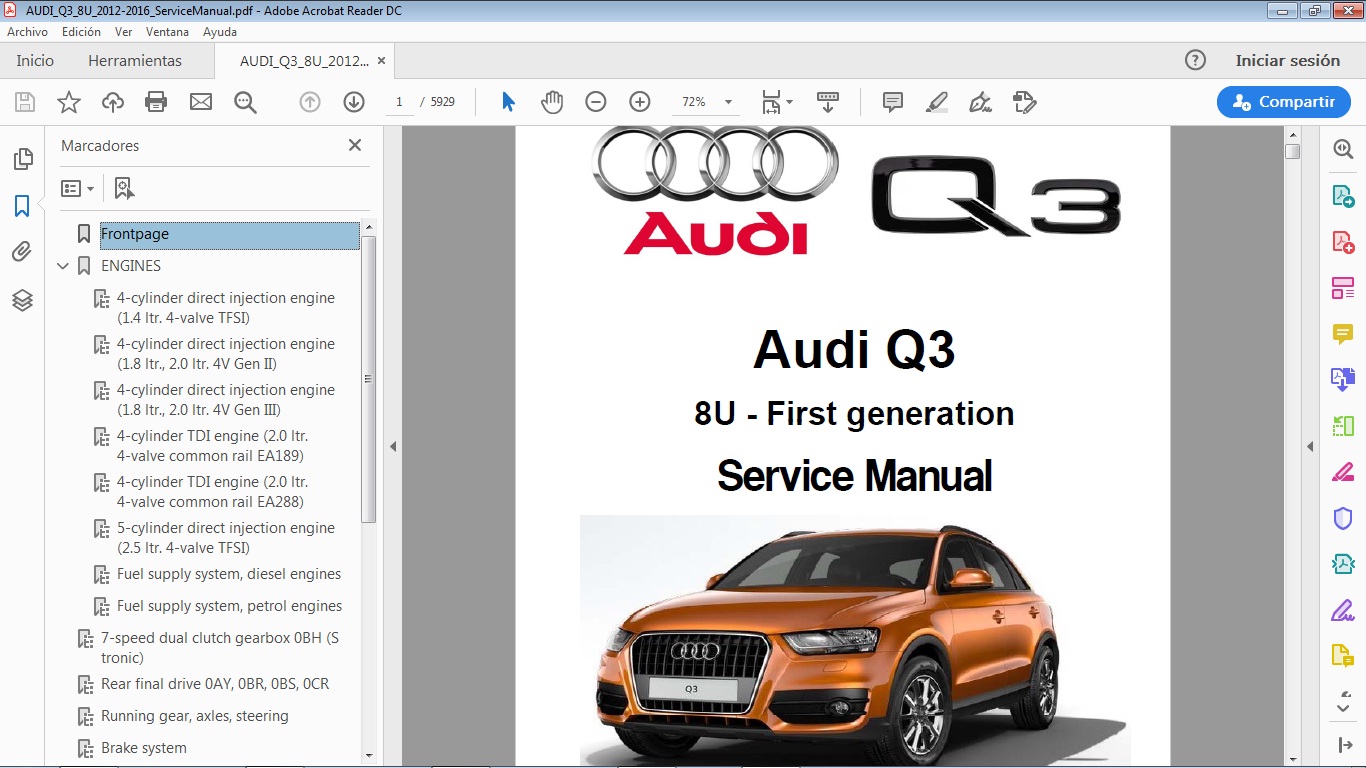Viewport: 1366px width, 768px height.
Task: Open the page thumbnails panel
Action: pos(22,158)
